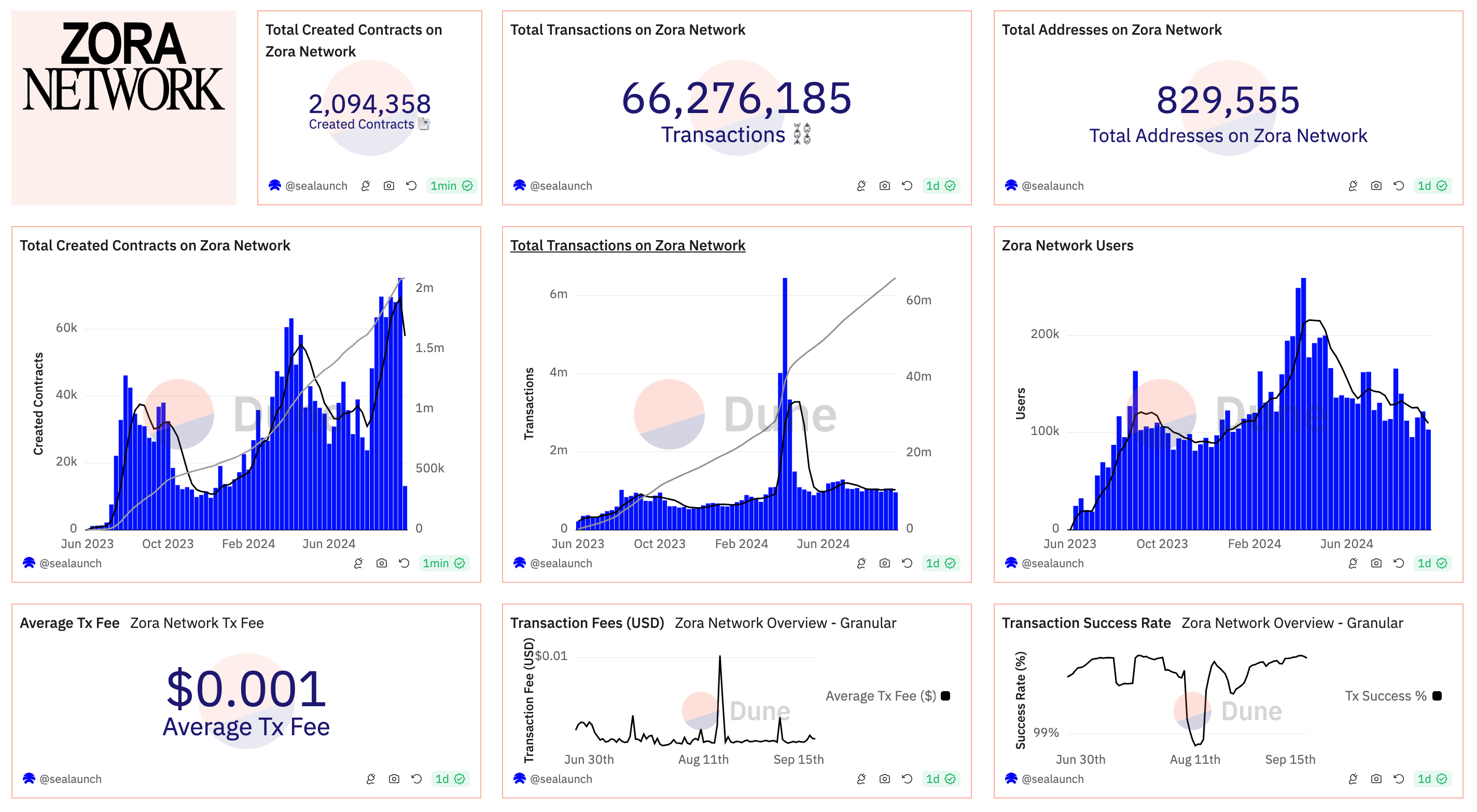Click the camera icon under the Zora Network Users chart
The width and height of the screenshot is (1477, 812).
(1375, 563)
